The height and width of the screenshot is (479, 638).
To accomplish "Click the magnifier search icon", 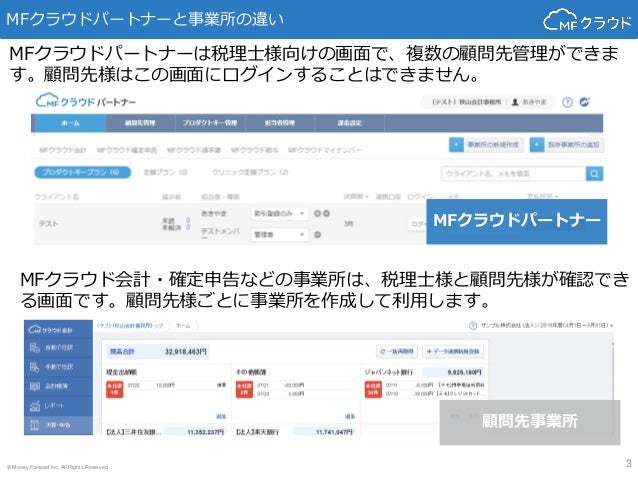I will 594,174.
